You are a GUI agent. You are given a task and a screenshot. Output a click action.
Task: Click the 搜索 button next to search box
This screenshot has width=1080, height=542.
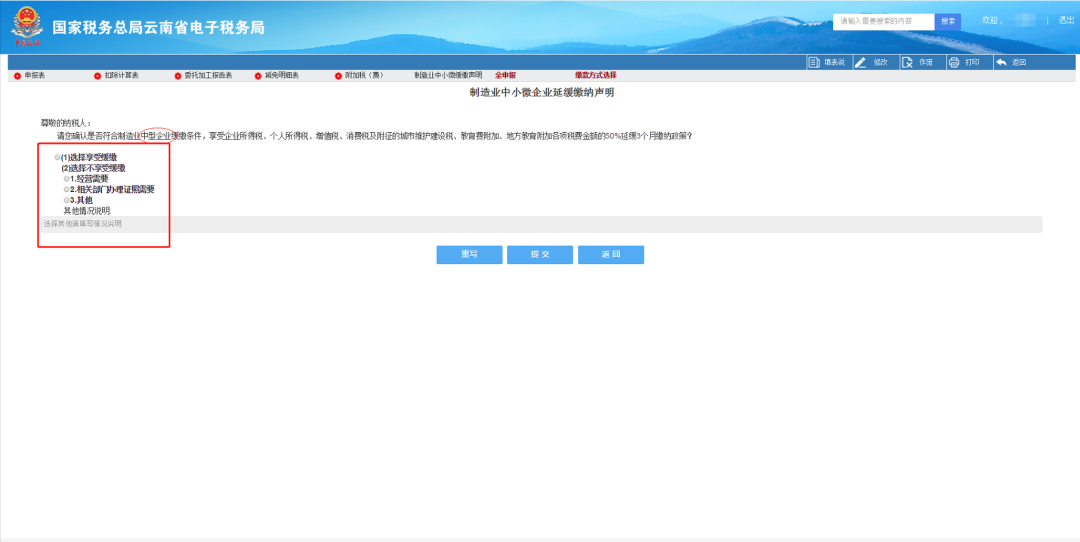[949, 21]
